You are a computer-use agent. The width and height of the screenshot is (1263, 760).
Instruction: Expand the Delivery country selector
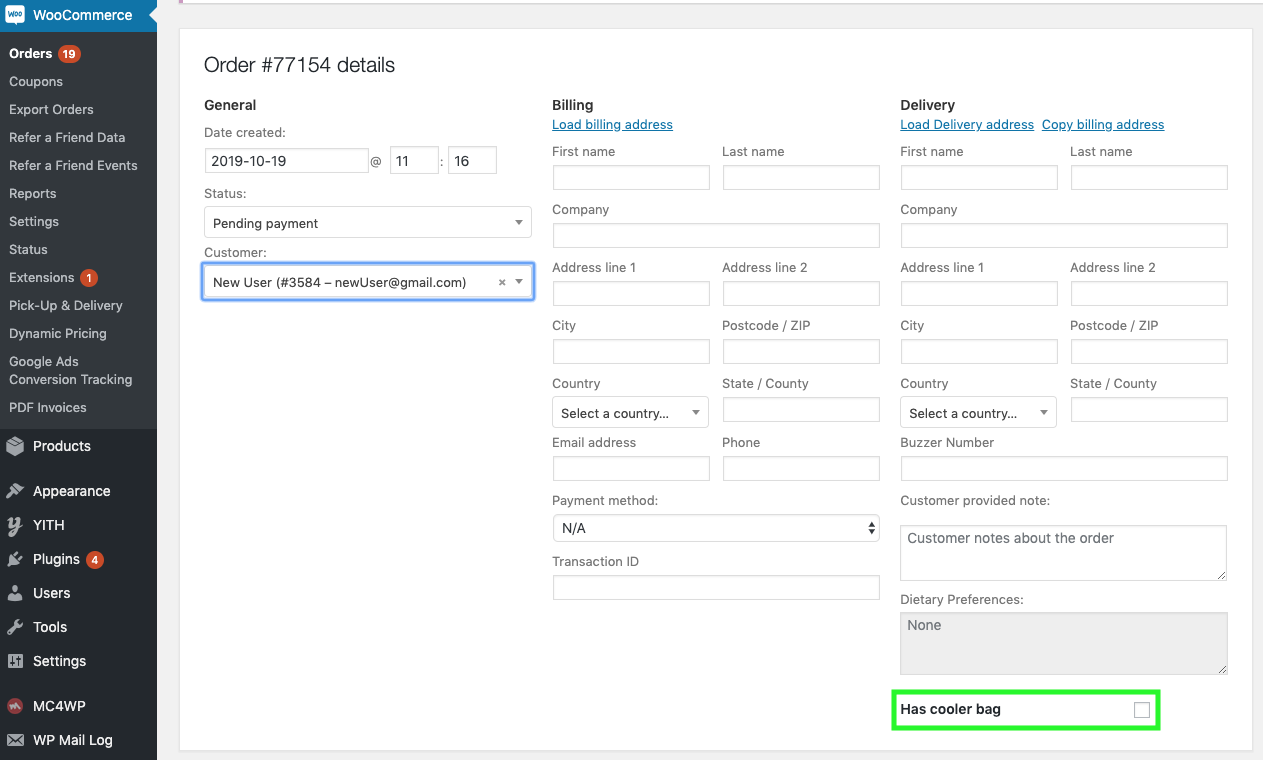pyautogui.click(x=978, y=413)
